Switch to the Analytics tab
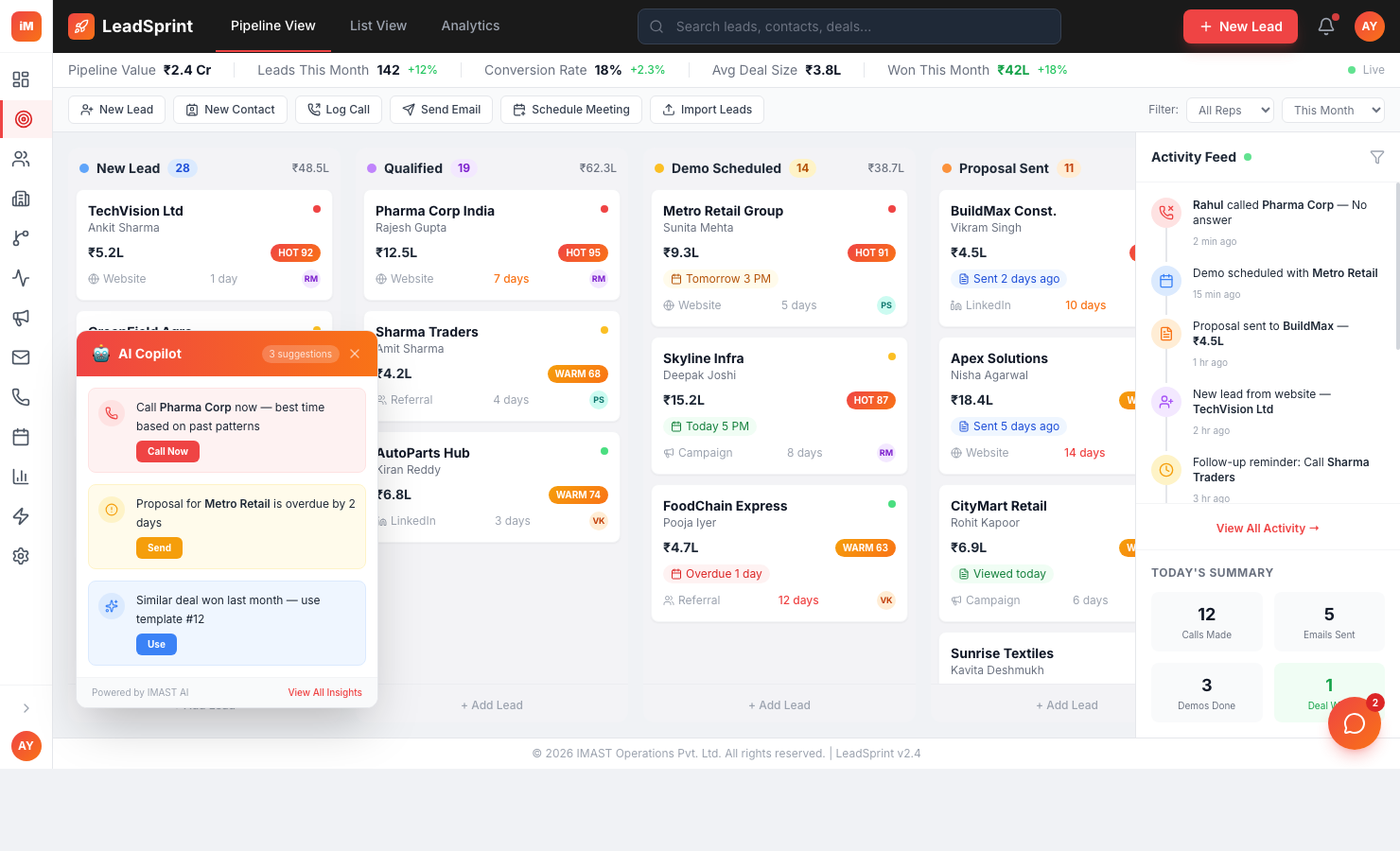The height and width of the screenshot is (851, 1400). tap(470, 26)
